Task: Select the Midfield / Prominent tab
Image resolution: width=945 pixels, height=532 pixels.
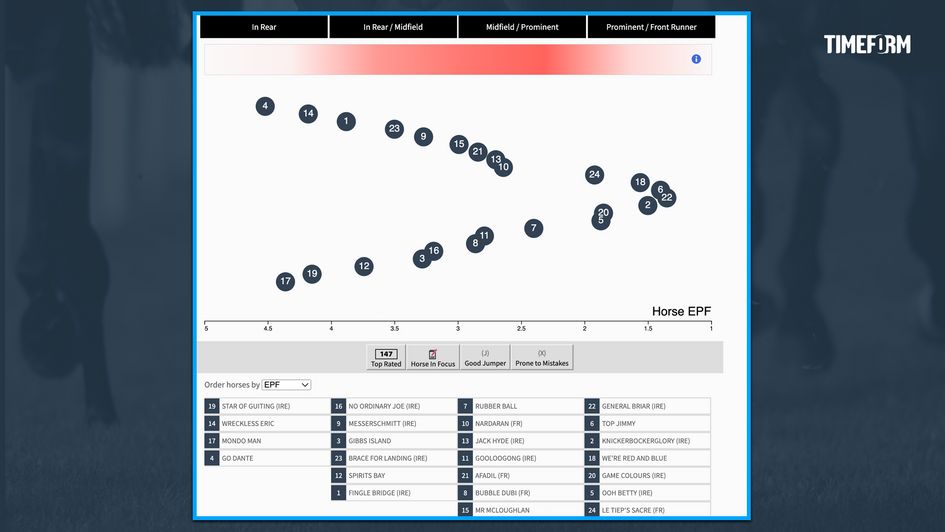Action: point(522,27)
